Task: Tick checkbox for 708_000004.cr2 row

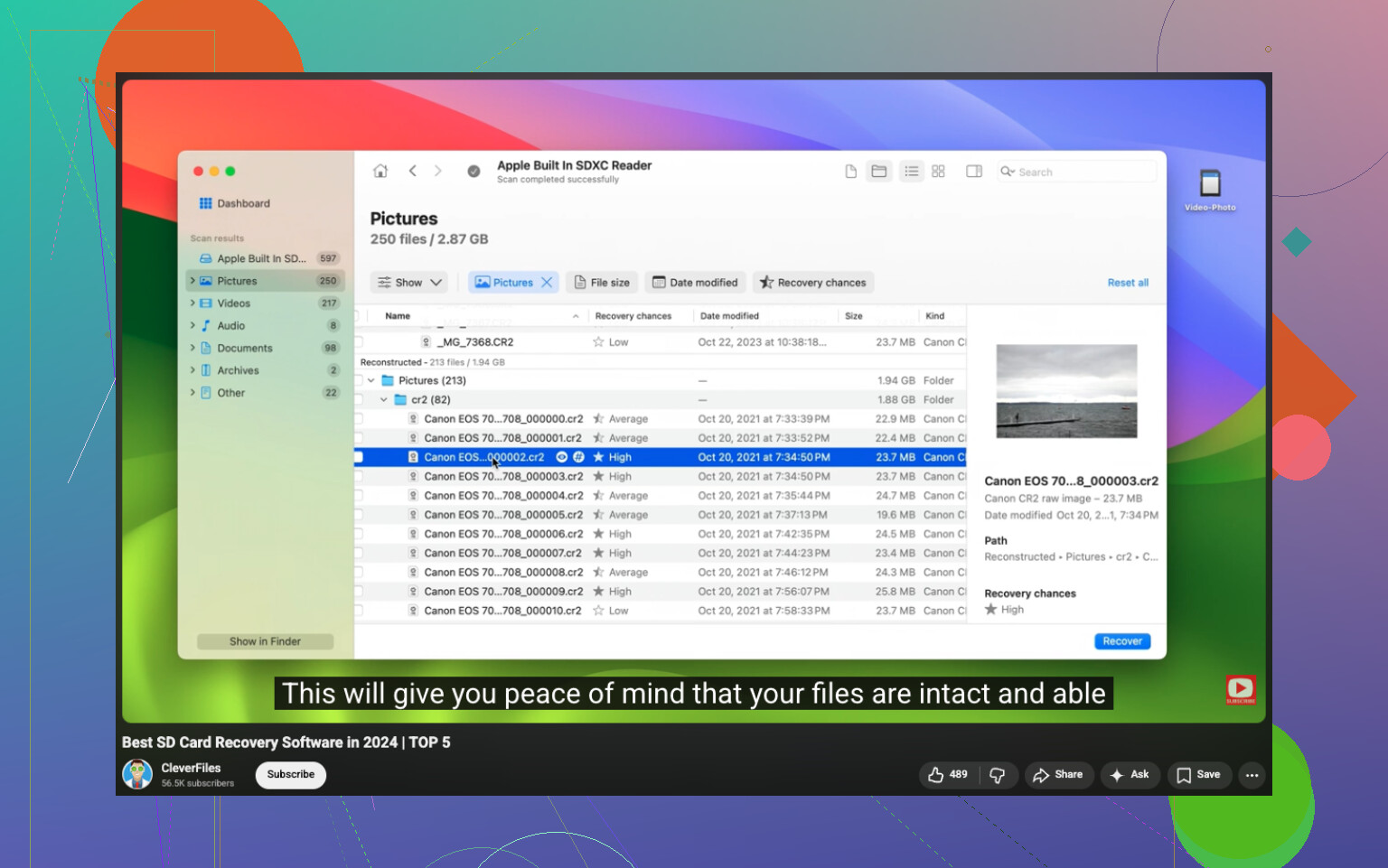Action: (x=359, y=496)
